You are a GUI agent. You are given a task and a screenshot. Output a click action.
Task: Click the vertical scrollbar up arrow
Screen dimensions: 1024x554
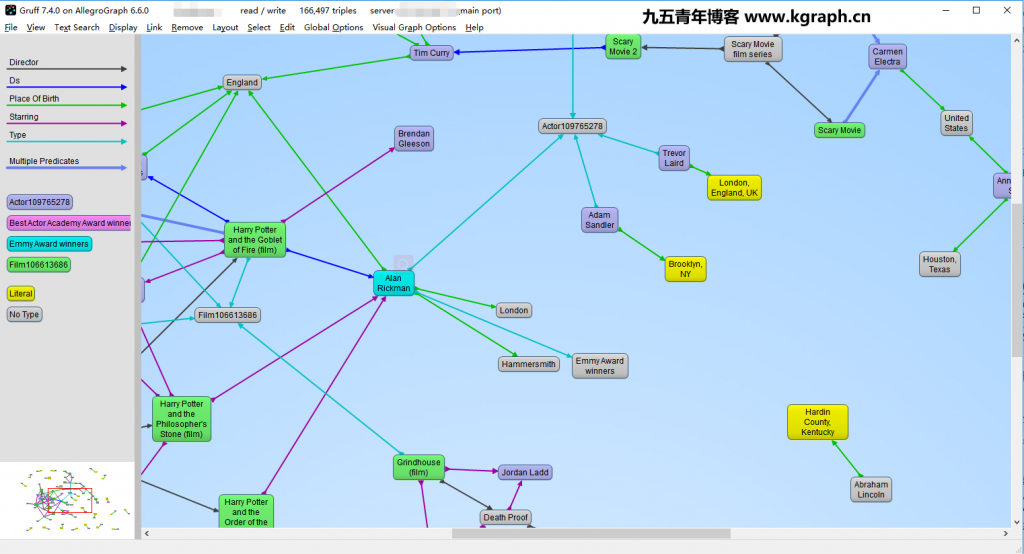pyautogui.click(x=1017, y=41)
